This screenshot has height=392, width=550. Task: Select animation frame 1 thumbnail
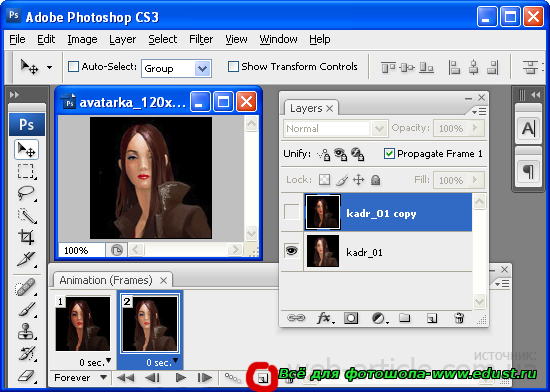[x=83, y=324]
